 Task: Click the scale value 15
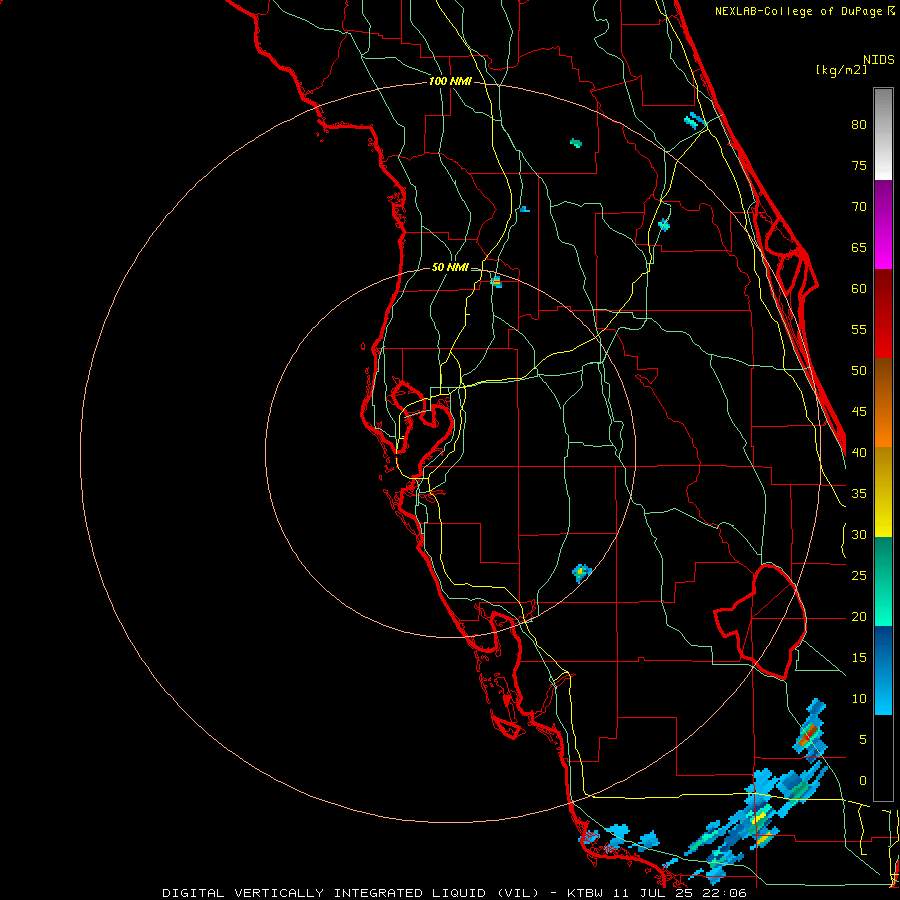[859, 658]
